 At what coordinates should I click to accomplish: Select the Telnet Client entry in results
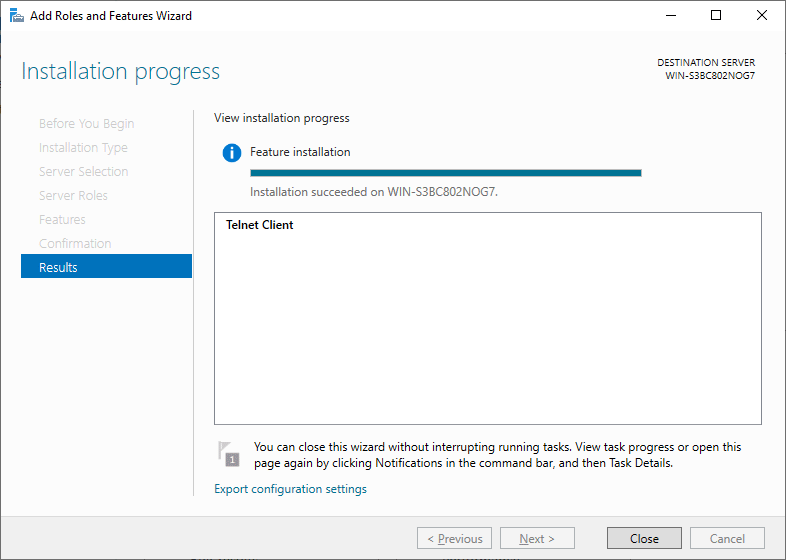coord(259,225)
